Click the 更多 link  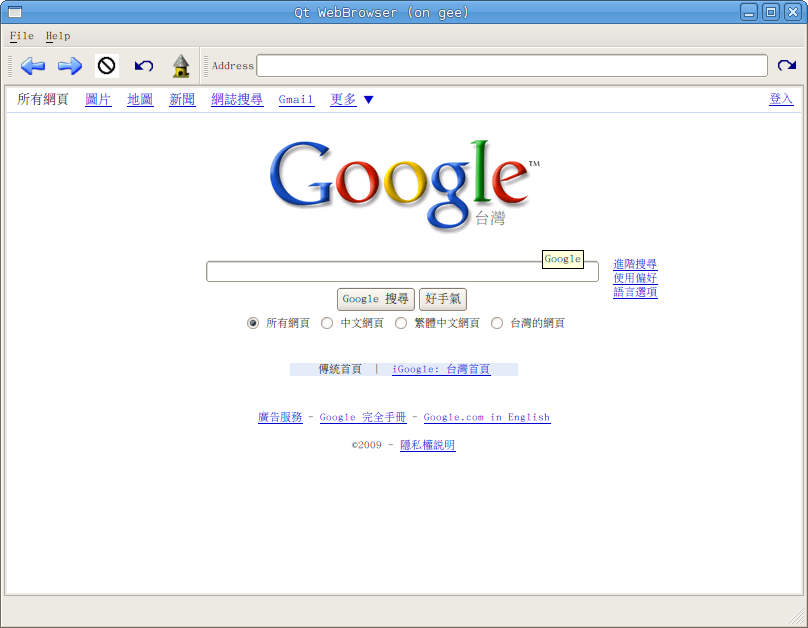click(x=343, y=99)
